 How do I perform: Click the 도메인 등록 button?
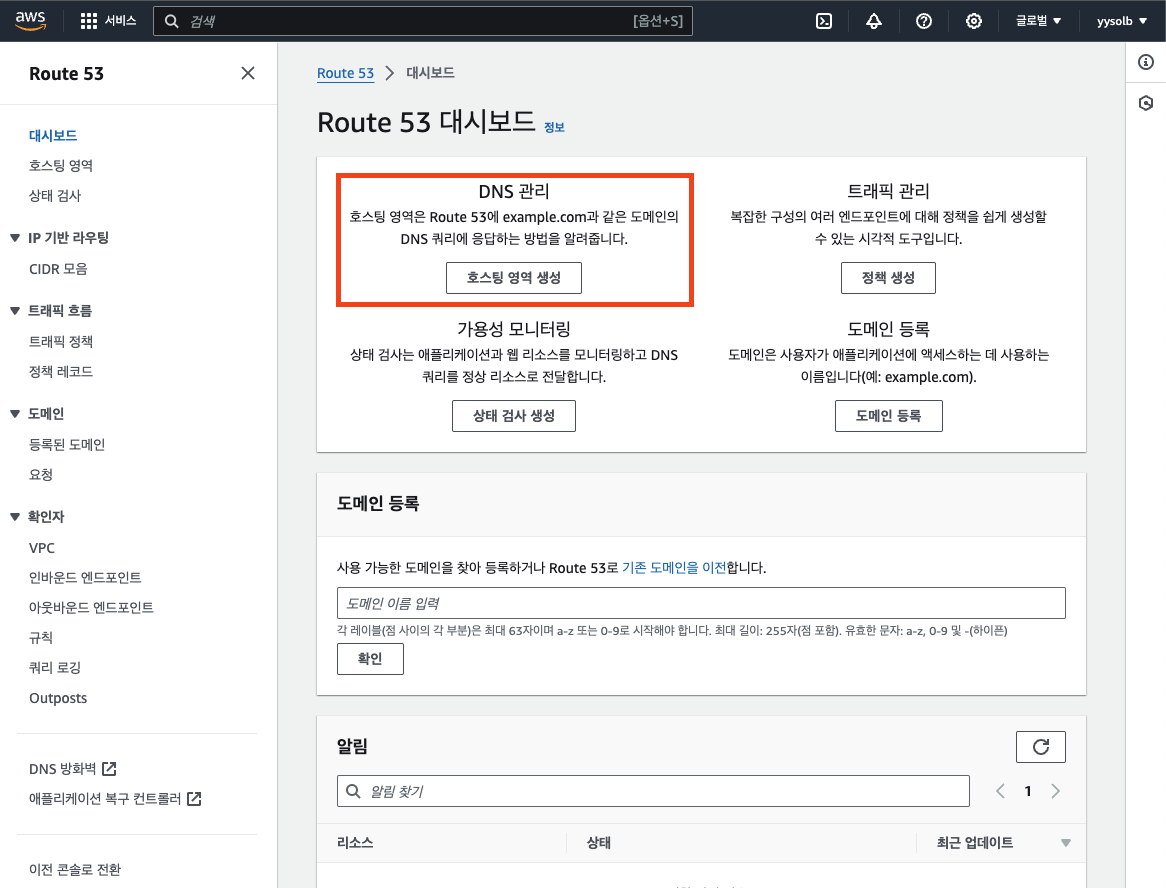tap(889, 416)
